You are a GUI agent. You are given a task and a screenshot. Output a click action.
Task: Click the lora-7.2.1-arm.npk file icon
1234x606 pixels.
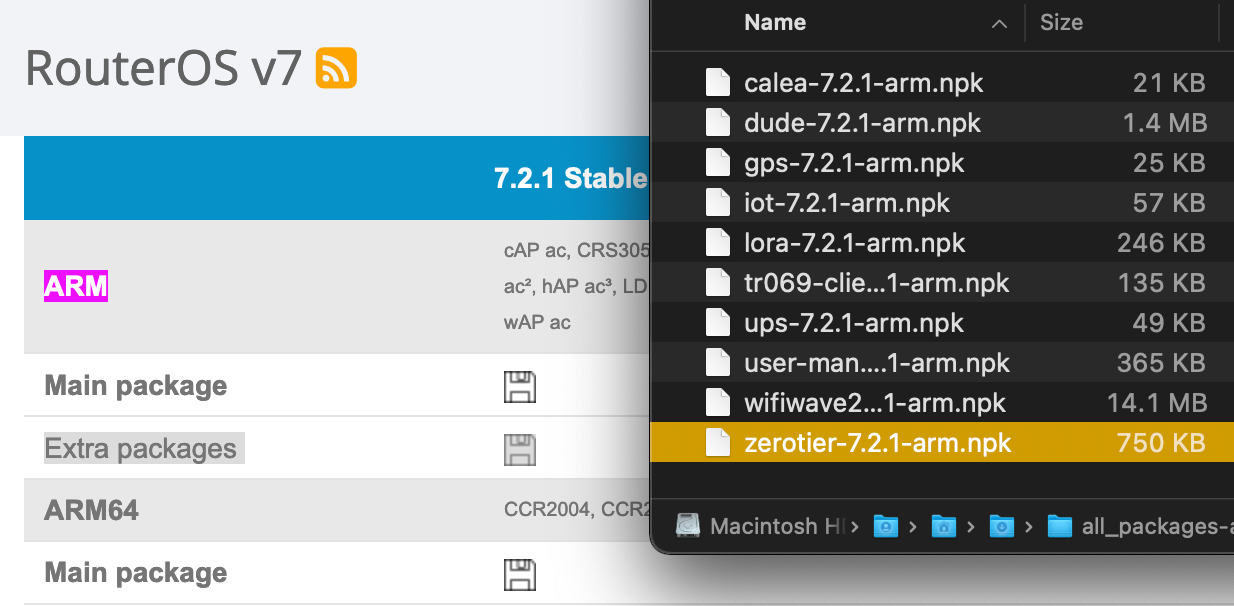tap(717, 243)
